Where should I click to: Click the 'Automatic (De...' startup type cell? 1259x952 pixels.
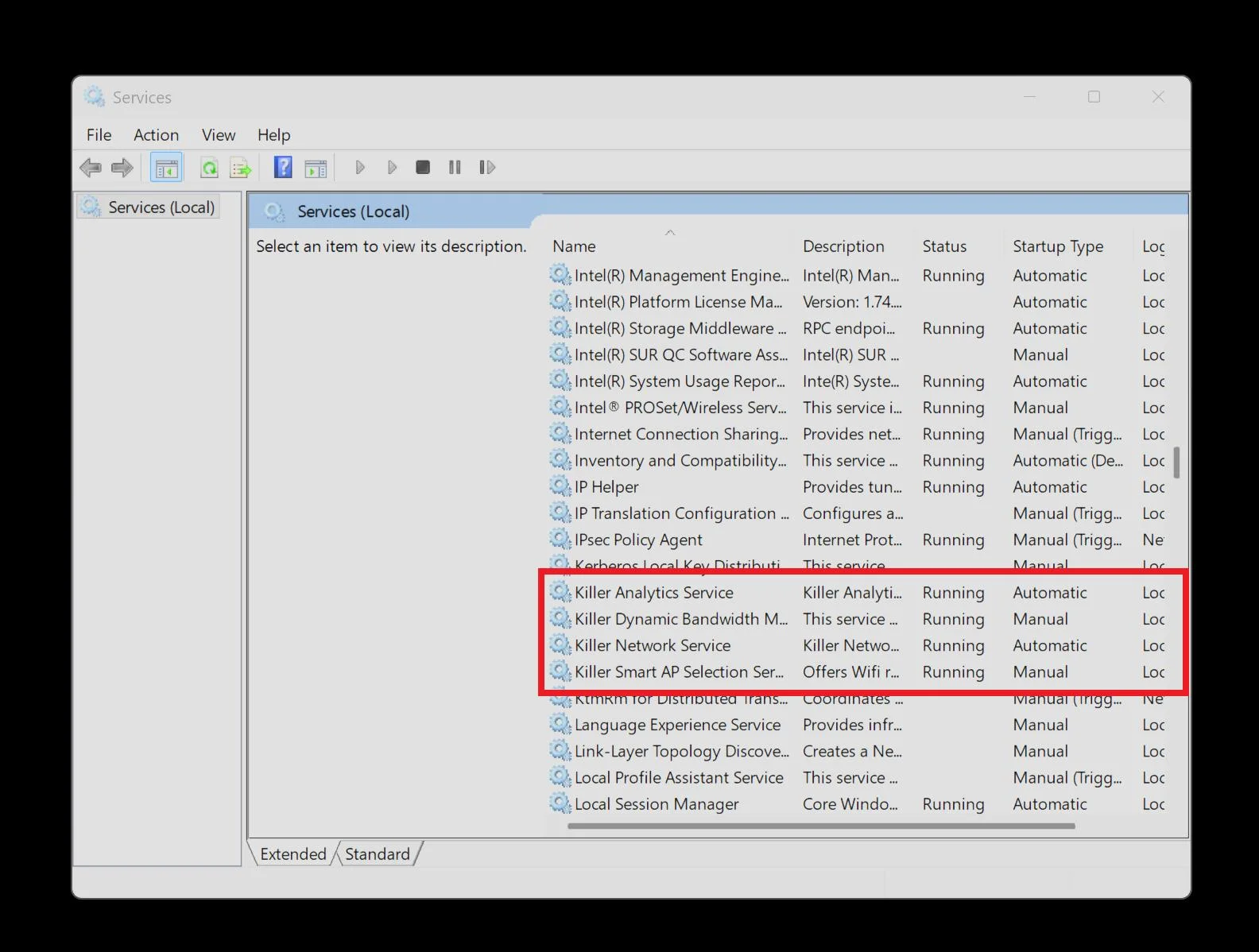(x=1067, y=460)
